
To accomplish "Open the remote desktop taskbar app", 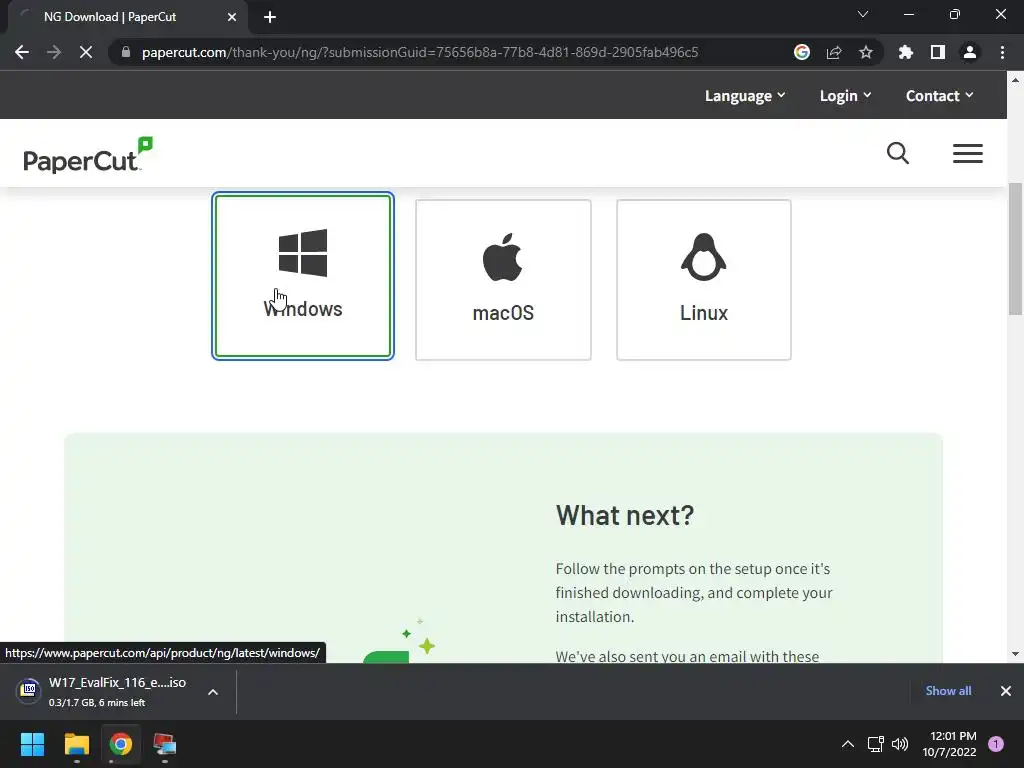I will coord(165,744).
